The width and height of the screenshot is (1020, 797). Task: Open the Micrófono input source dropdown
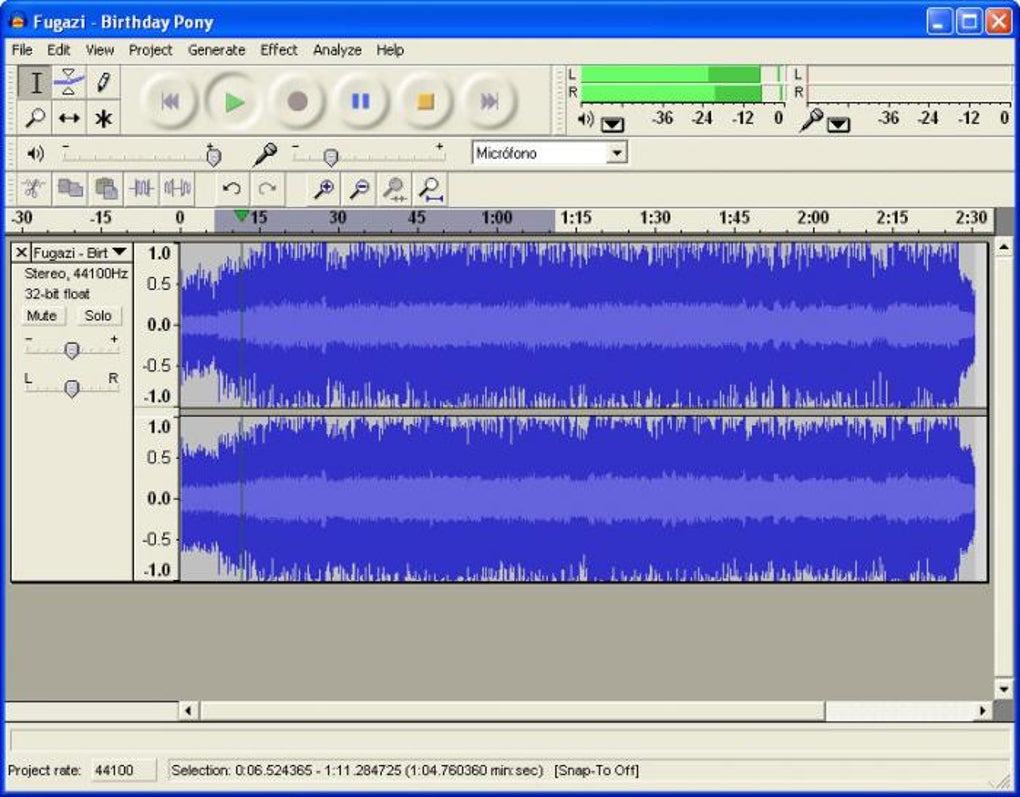coord(617,153)
